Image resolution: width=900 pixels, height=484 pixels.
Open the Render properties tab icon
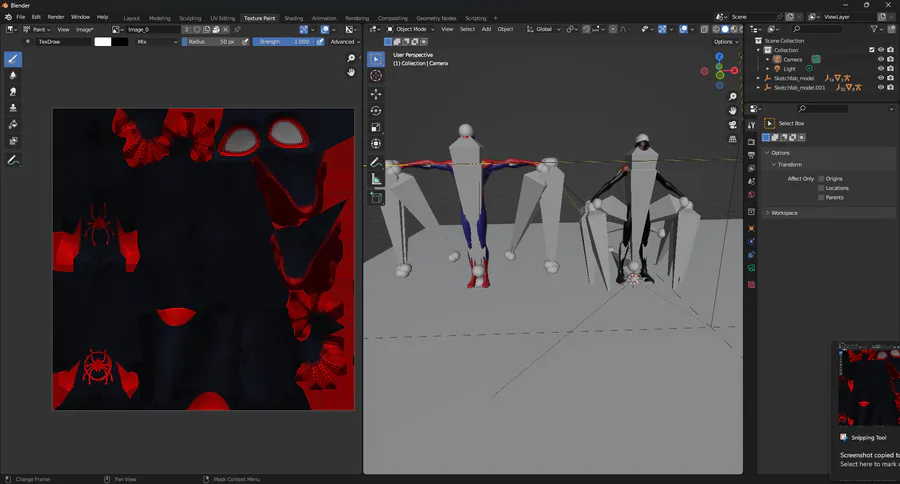[x=751, y=141]
